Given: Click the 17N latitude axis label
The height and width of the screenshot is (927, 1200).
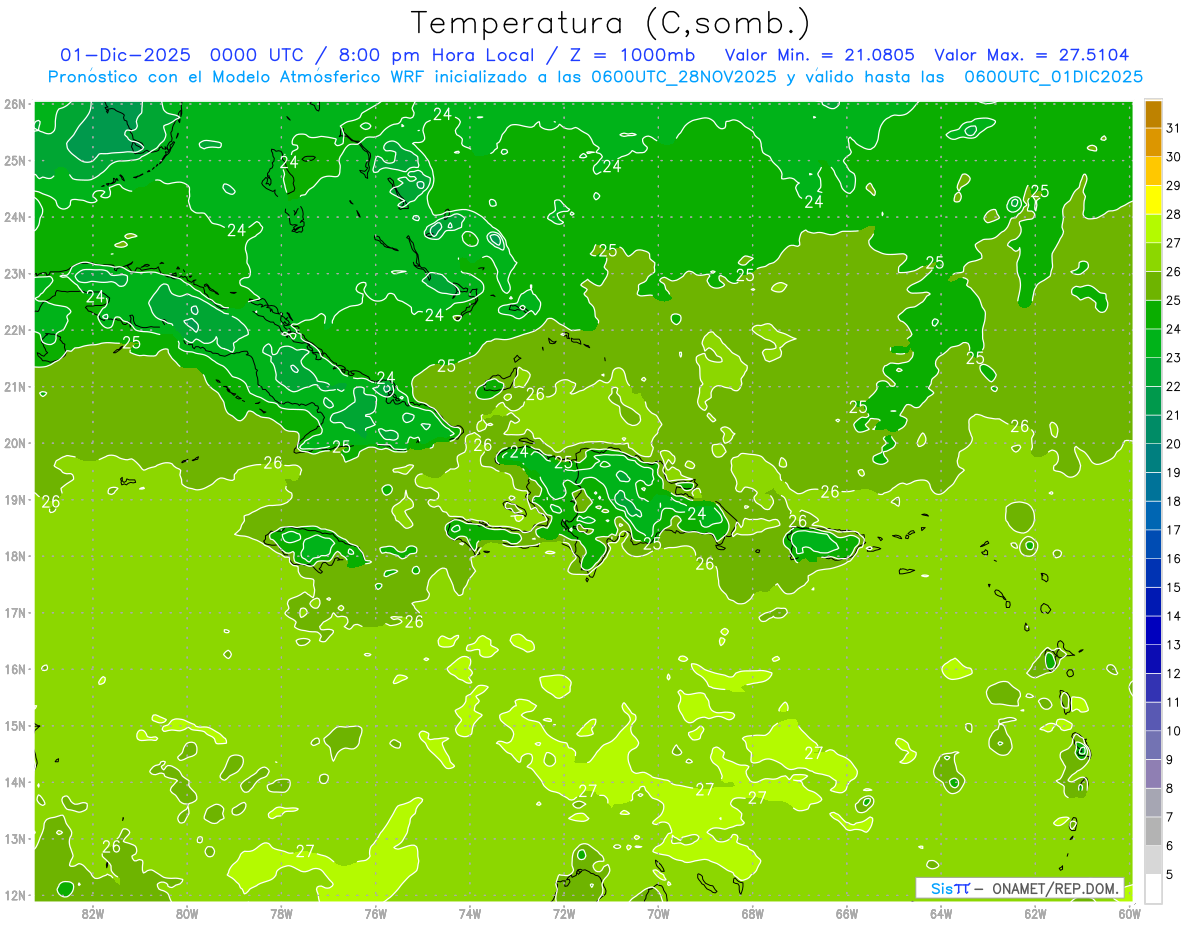Looking at the screenshot, I should pyautogui.click(x=14, y=613).
